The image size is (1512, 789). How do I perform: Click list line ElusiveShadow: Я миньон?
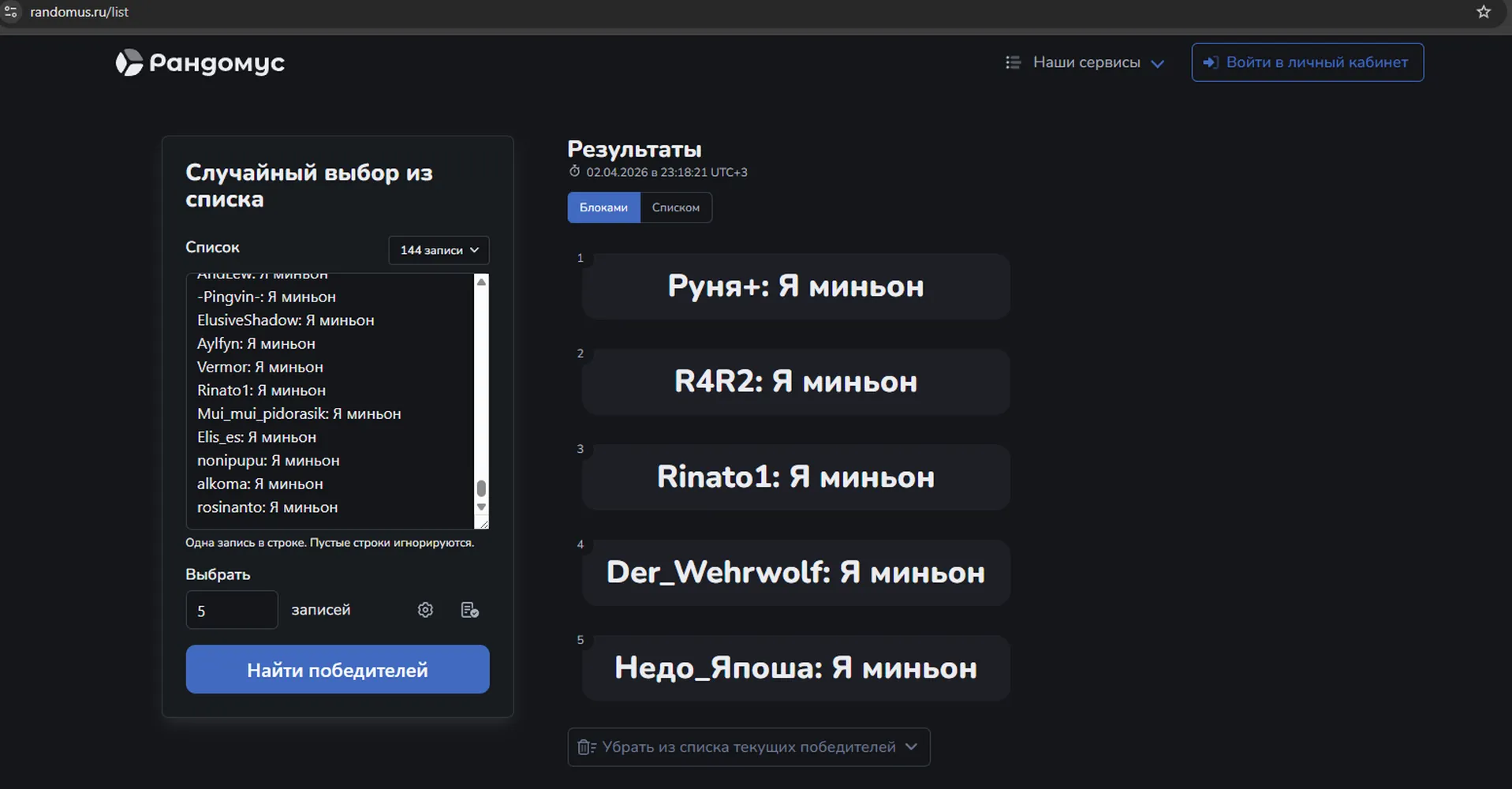[286, 320]
